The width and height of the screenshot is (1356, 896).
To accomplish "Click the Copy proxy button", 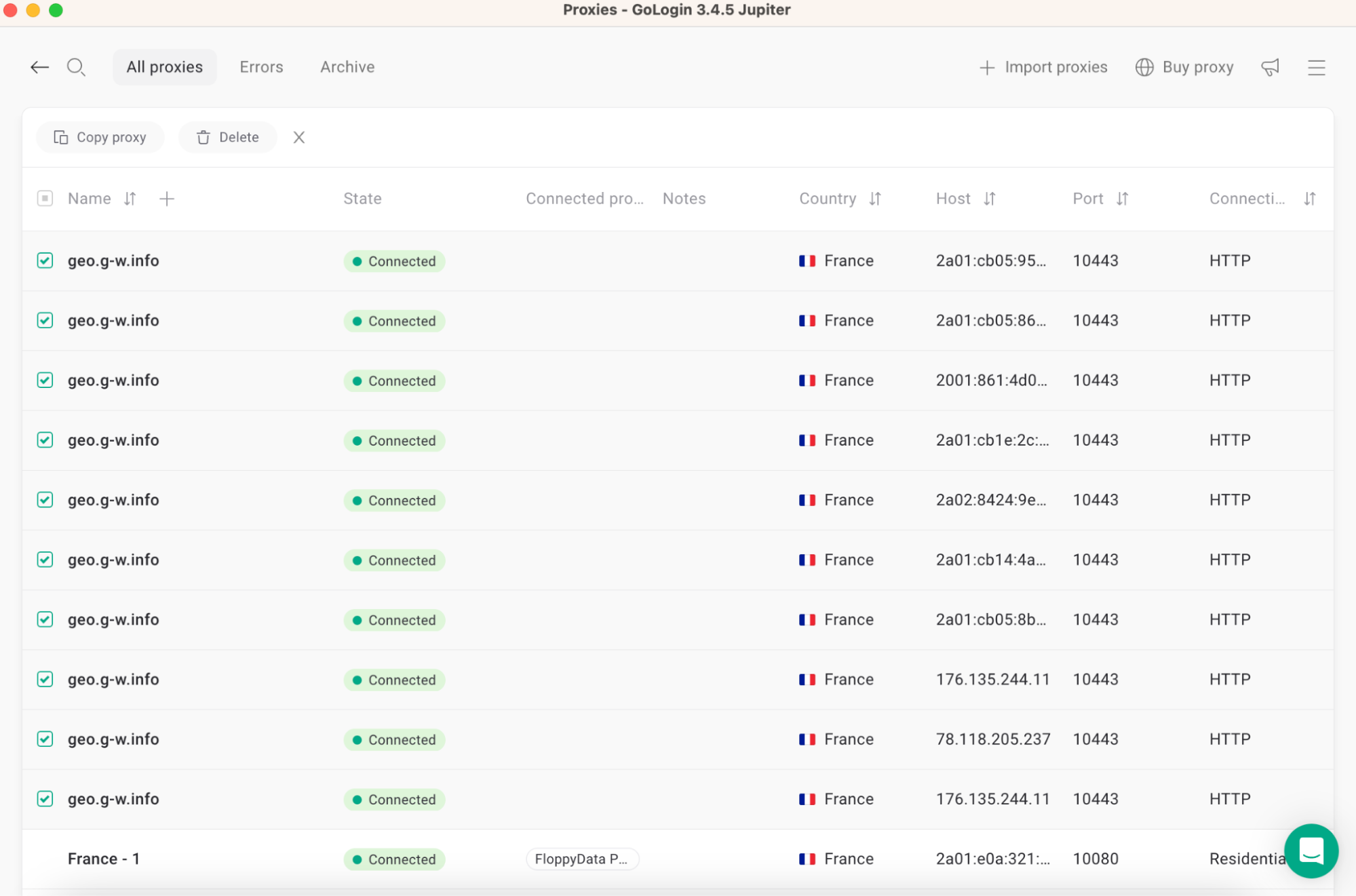I will pos(100,137).
